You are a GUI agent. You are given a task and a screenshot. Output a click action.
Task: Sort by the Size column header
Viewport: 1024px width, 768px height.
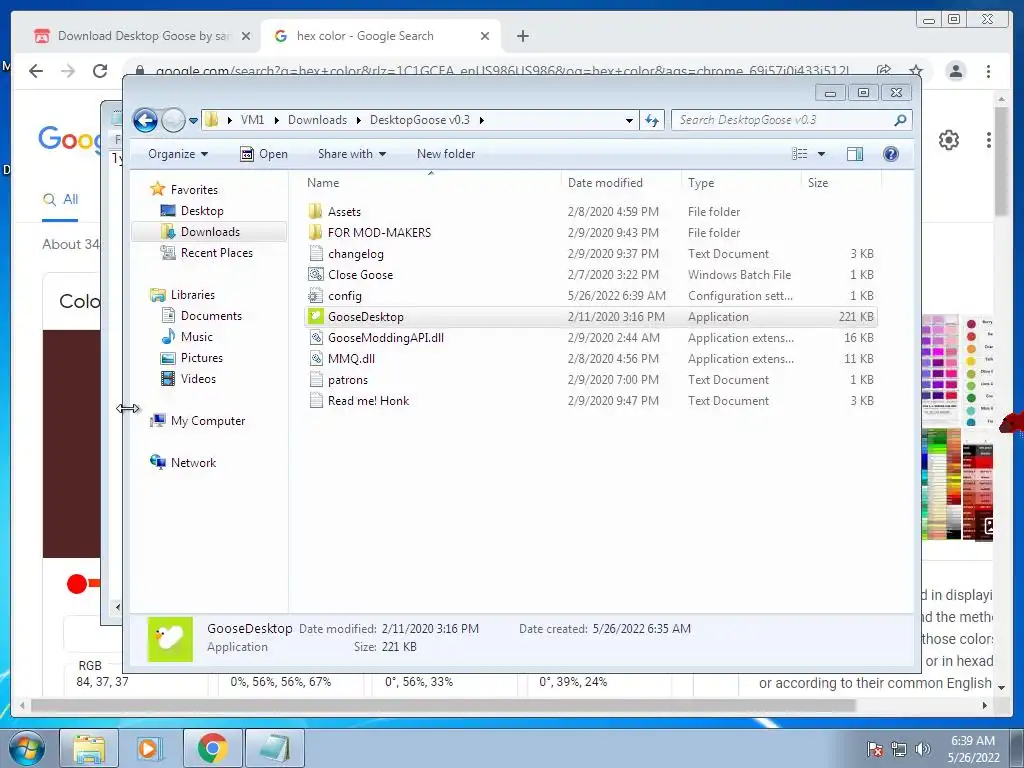(840, 183)
